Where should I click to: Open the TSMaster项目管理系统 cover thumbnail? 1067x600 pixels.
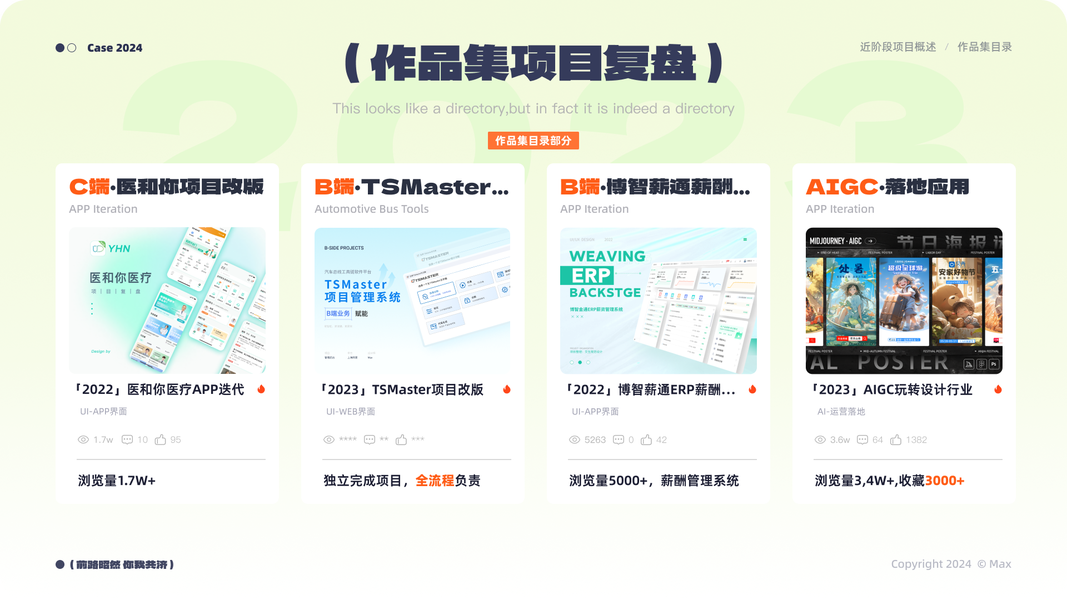pyautogui.click(x=412, y=301)
